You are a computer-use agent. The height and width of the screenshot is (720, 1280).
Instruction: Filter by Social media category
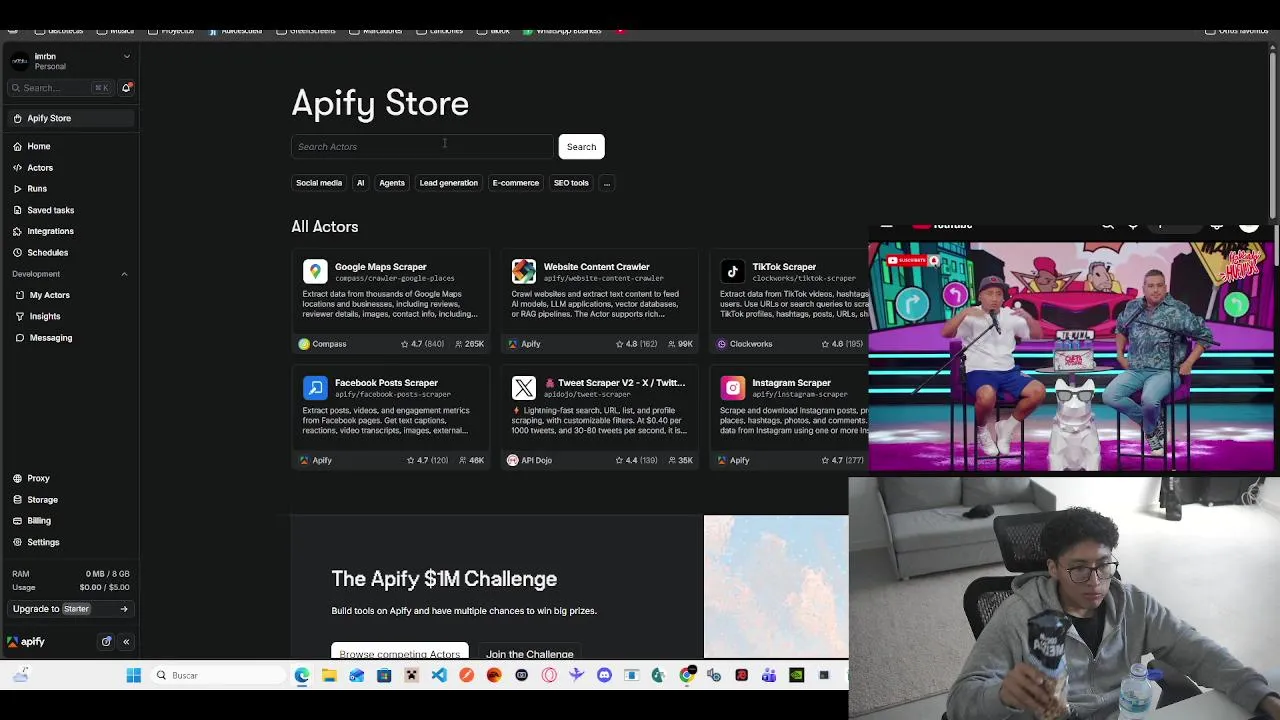click(319, 183)
